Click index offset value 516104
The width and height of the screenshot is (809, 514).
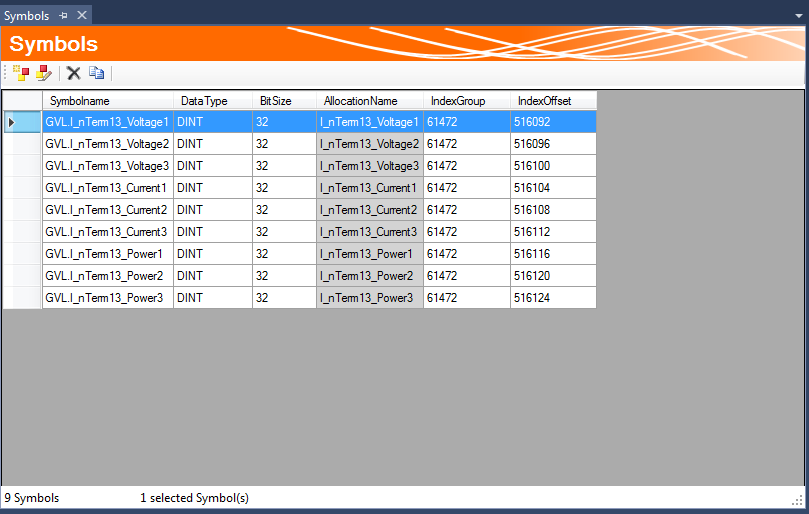554,188
